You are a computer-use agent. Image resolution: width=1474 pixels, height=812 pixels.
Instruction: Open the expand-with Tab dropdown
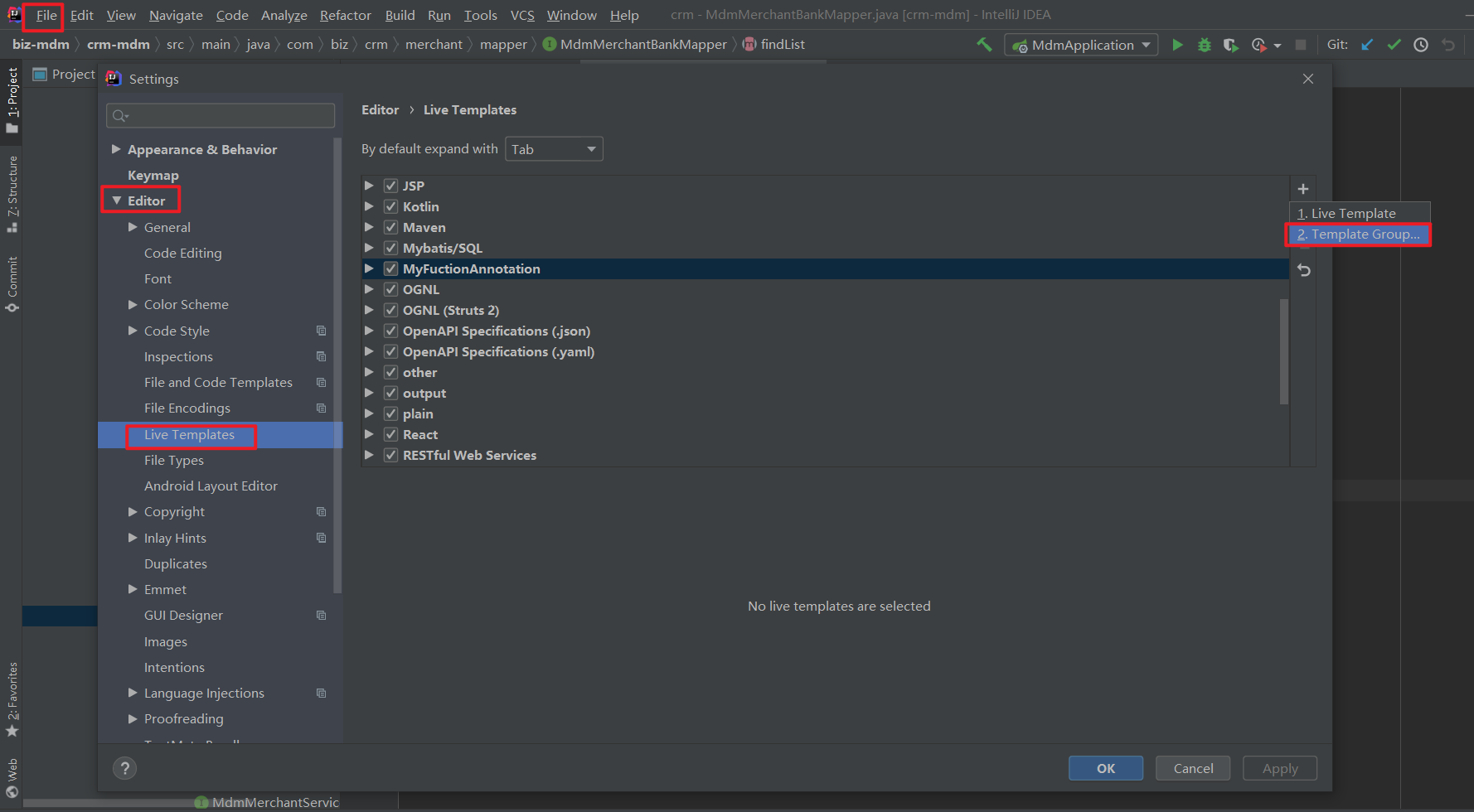[554, 149]
